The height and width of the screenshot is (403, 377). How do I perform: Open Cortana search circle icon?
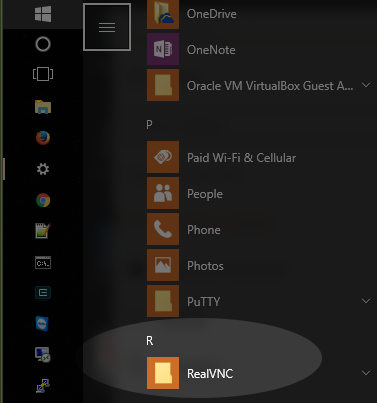click(43, 44)
